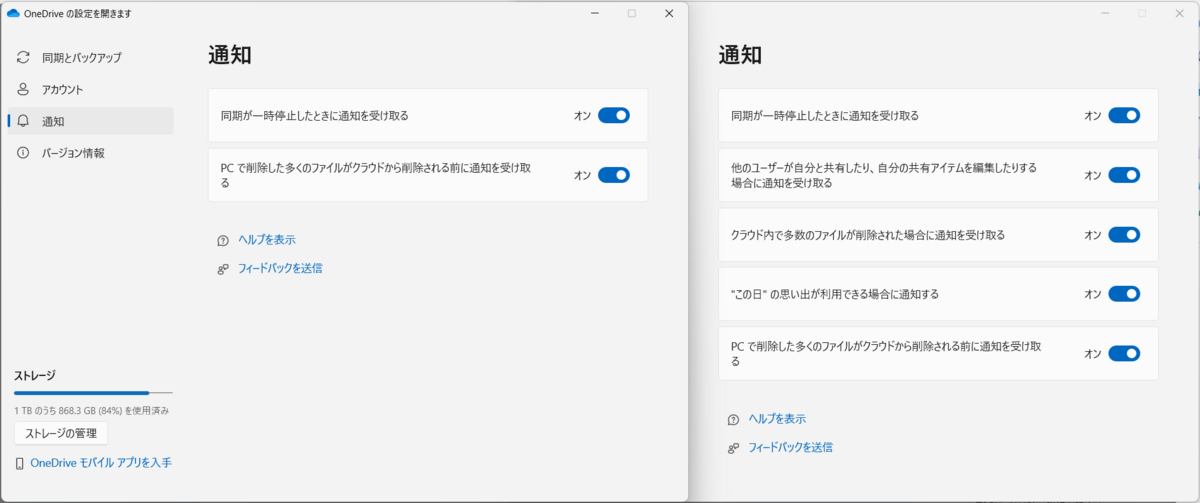Click "この日" の思い出が利用できる場合に通知する text

tap(835, 294)
